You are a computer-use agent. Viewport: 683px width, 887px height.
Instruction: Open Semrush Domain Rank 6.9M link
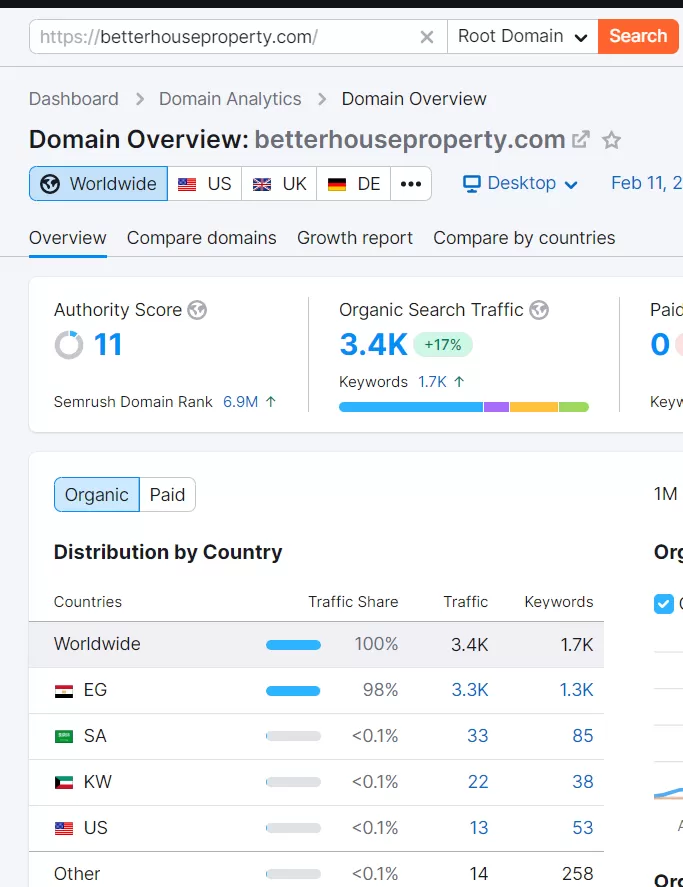[240, 402]
